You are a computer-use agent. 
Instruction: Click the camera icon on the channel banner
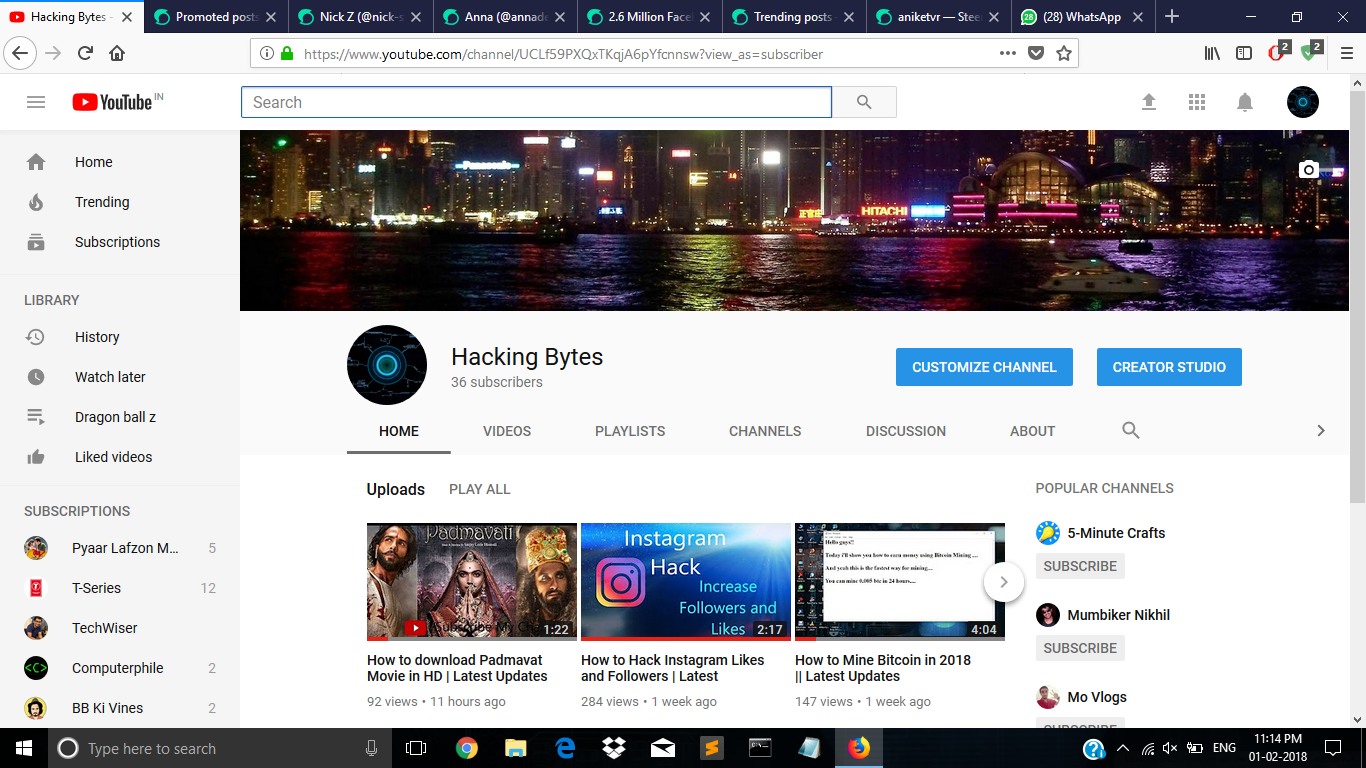pyautogui.click(x=1309, y=170)
